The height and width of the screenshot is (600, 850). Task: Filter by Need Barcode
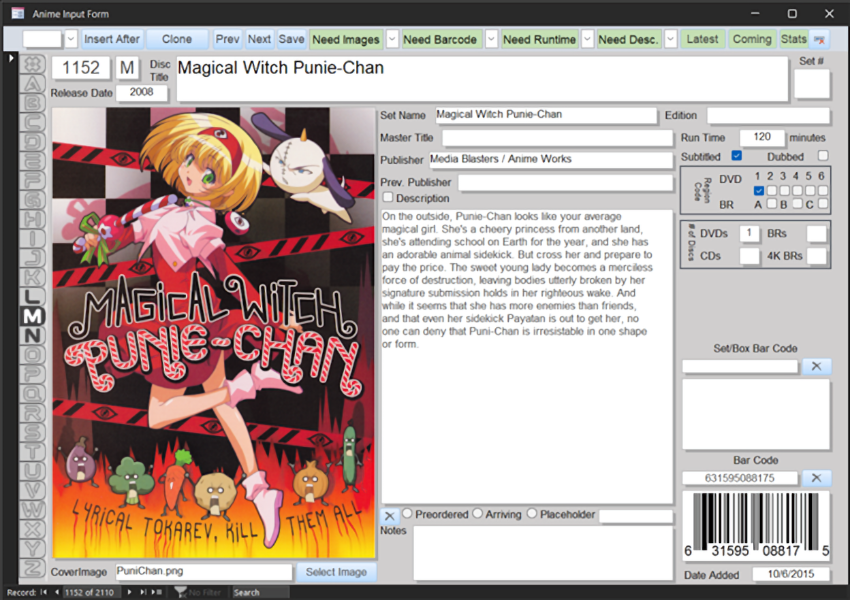pos(440,40)
